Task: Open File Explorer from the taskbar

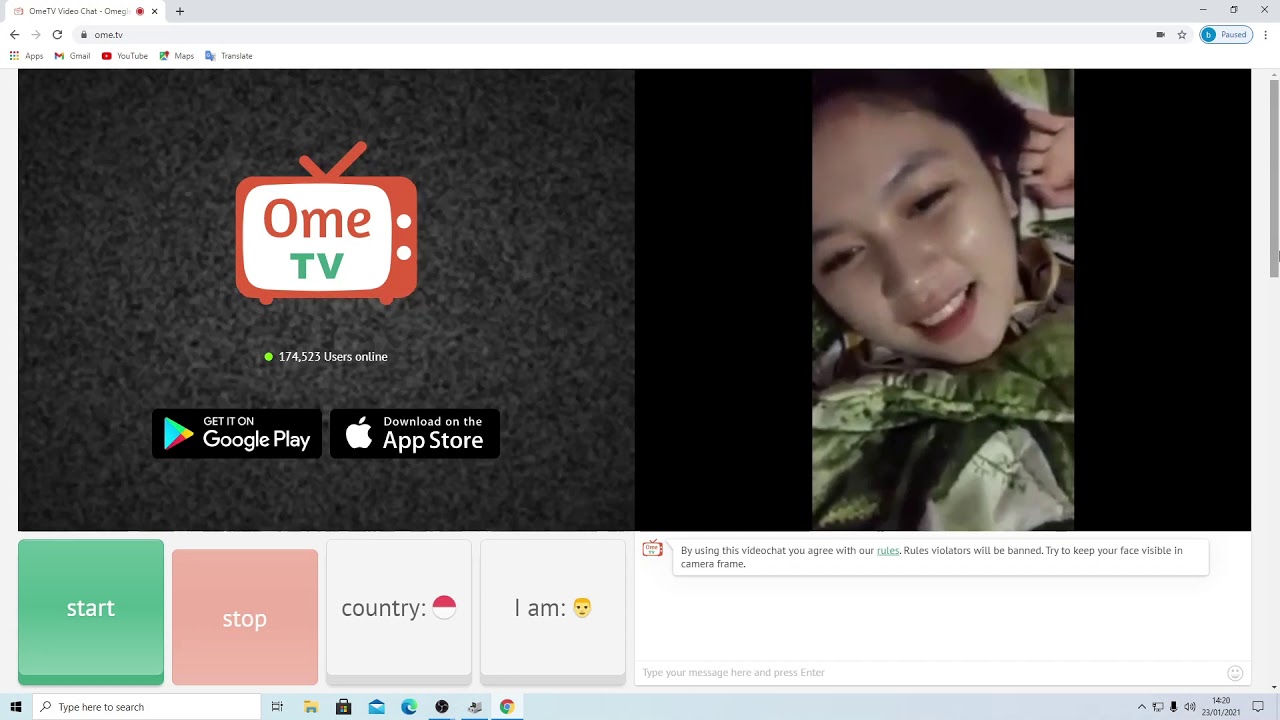Action: 311,707
